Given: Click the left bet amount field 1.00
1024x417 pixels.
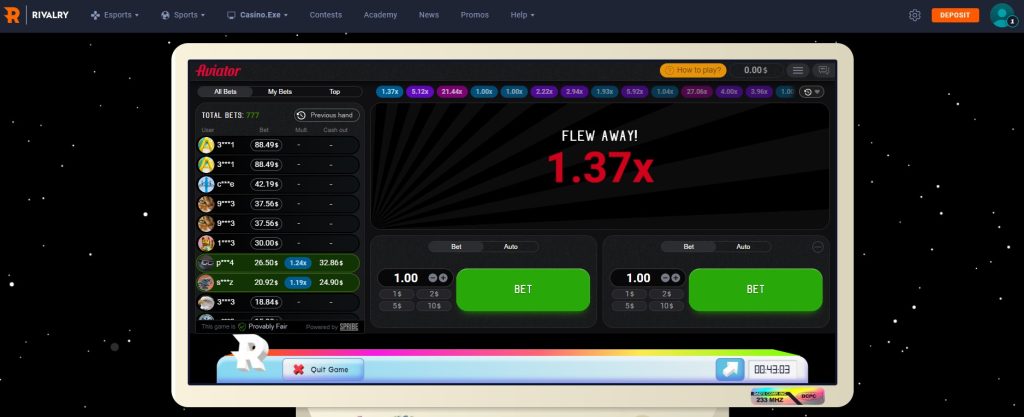Looking at the screenshot, I should 406,278.
